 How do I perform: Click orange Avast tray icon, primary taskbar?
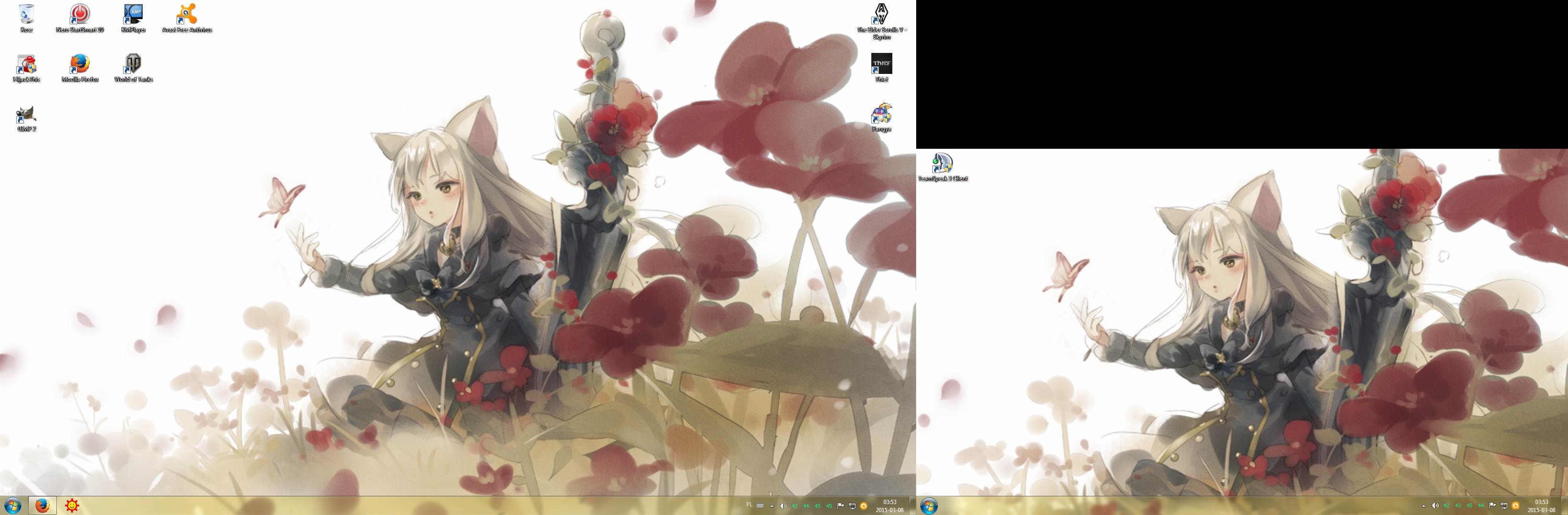(x=864, y=506)
